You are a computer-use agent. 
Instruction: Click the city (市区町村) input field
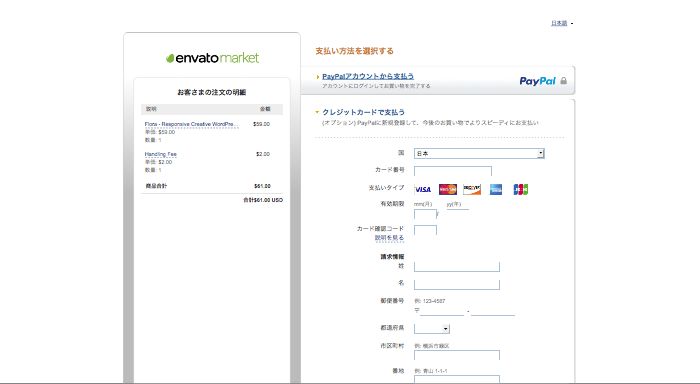(457, 355)
